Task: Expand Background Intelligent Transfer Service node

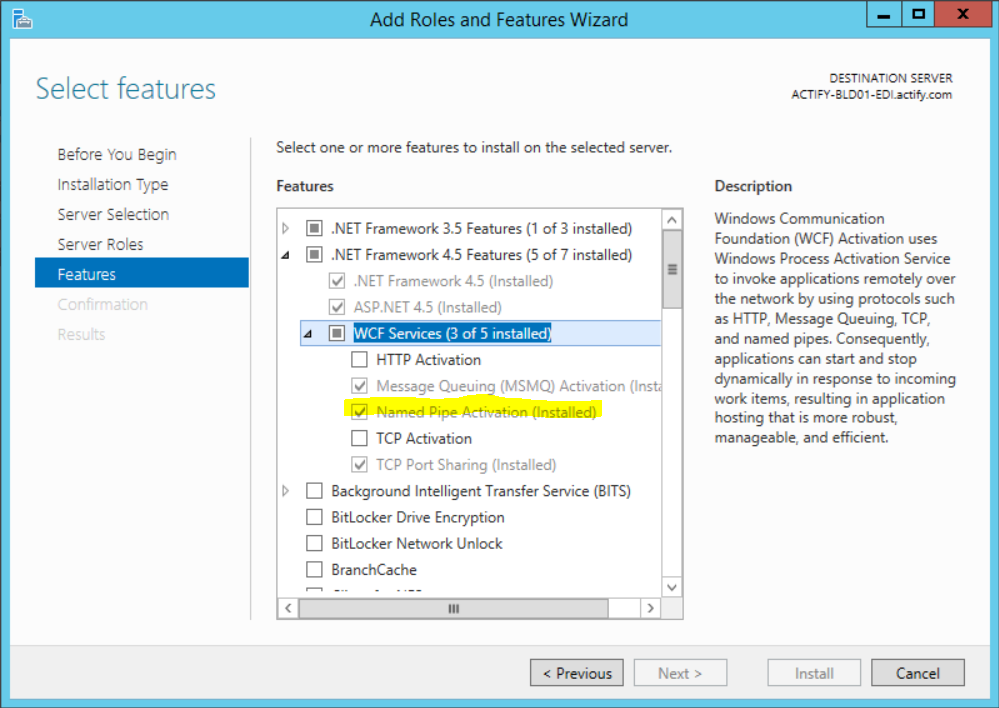Action: pyautogui.click(x=287, y=491)
